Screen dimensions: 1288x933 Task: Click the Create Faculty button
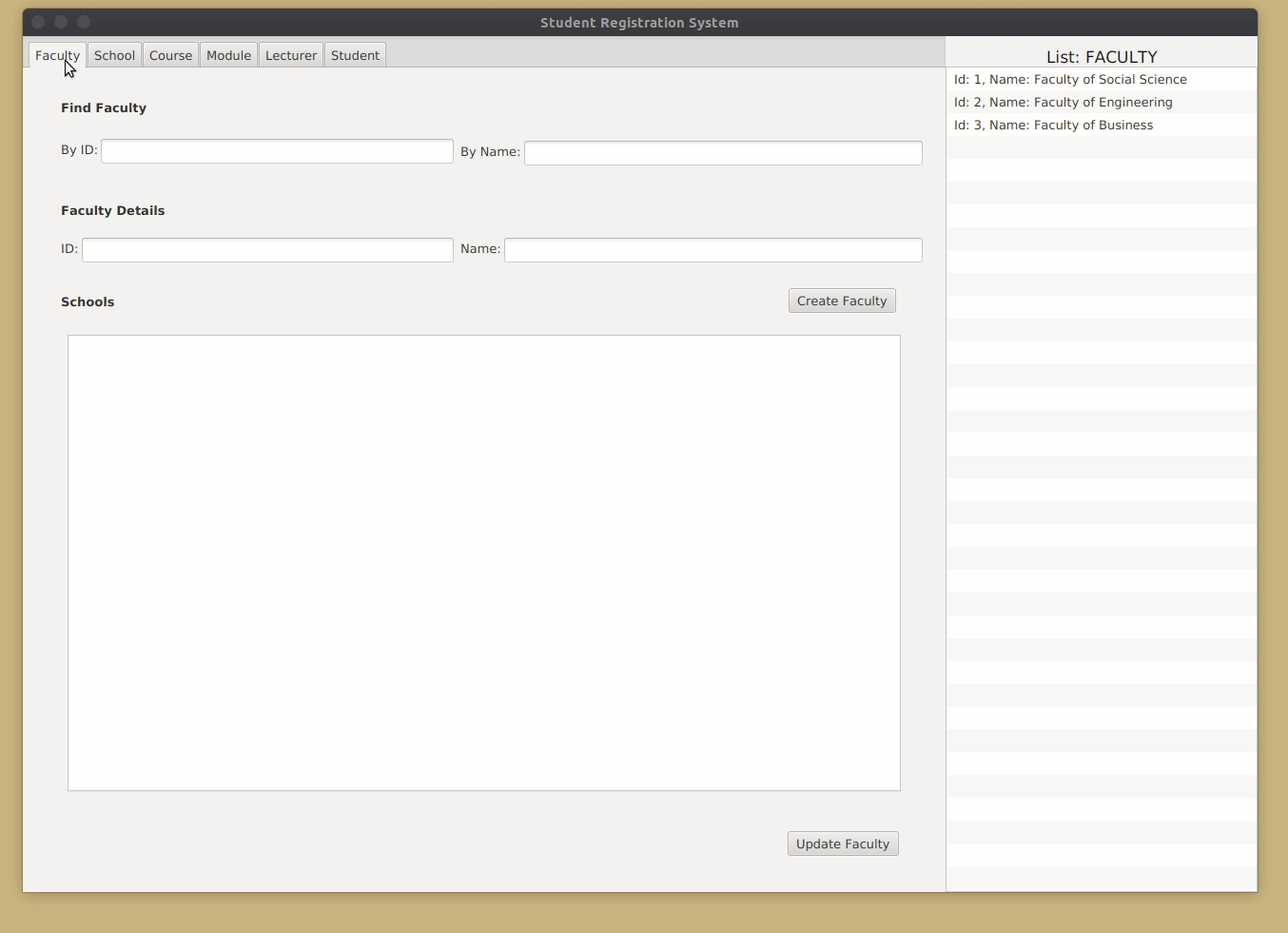(842, 301)
